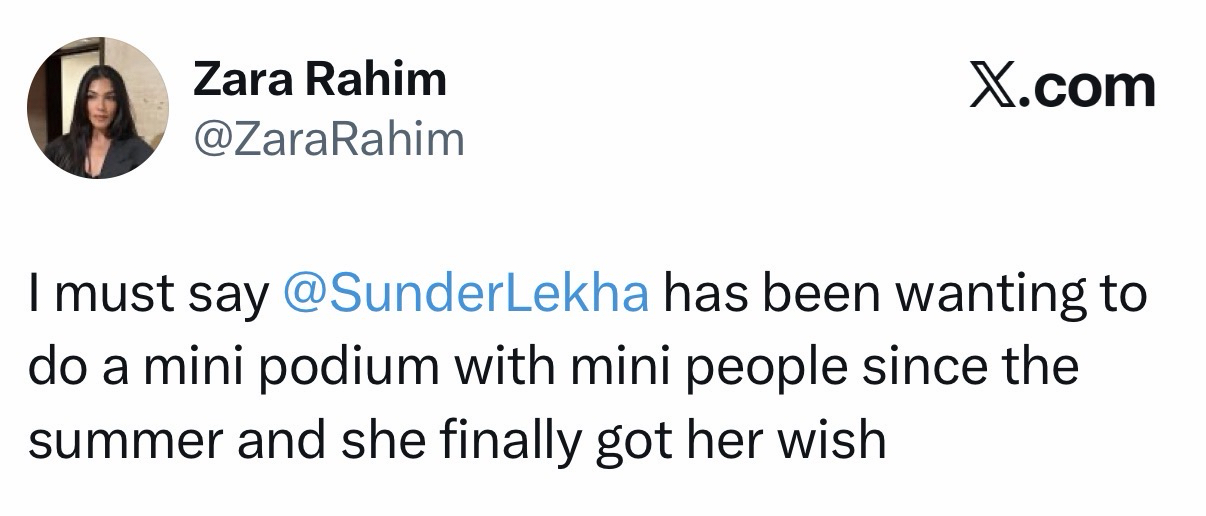Visit the @SunderLekha mention in the tweet

pyautogui.click(x=466, y=297)
